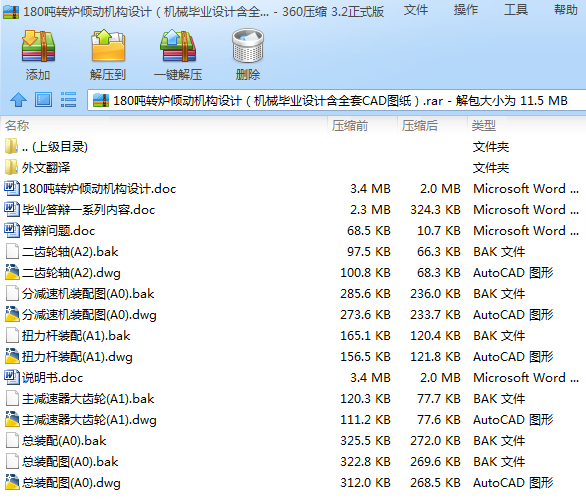The height and width of the screenshot is (502, 586).
Task: Click AutoCAD icon of 总装配图(A0).dwg
Action: pyautogui.click(x=12, y=482)
